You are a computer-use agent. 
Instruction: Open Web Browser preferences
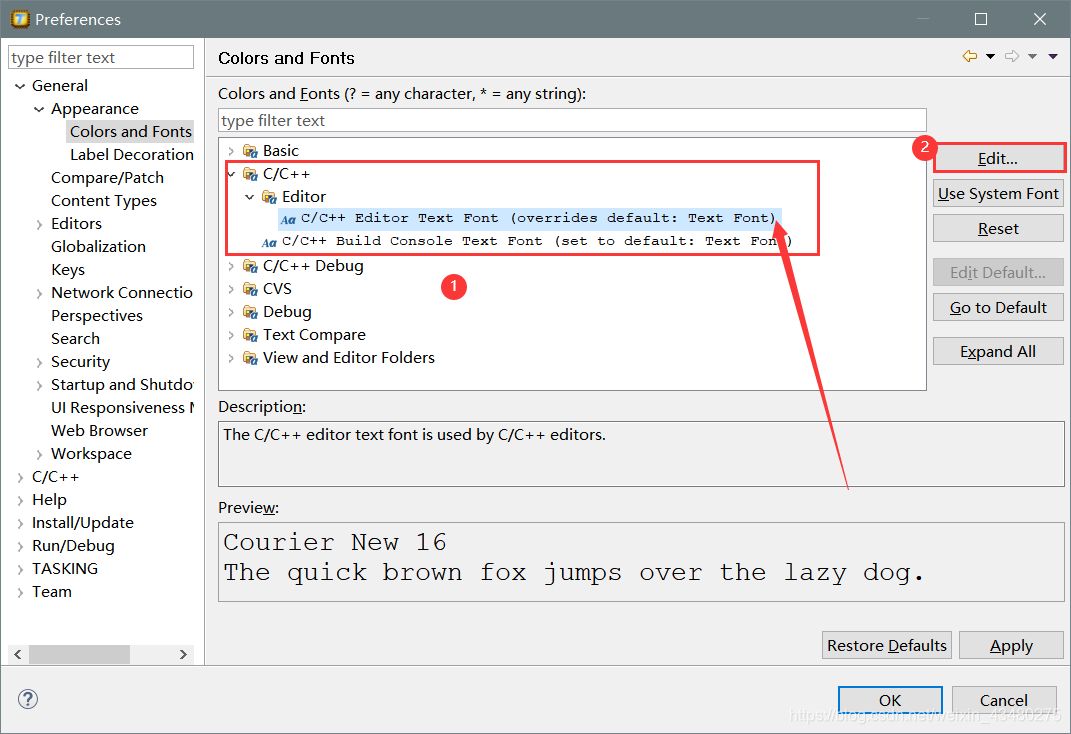point(99,431)
